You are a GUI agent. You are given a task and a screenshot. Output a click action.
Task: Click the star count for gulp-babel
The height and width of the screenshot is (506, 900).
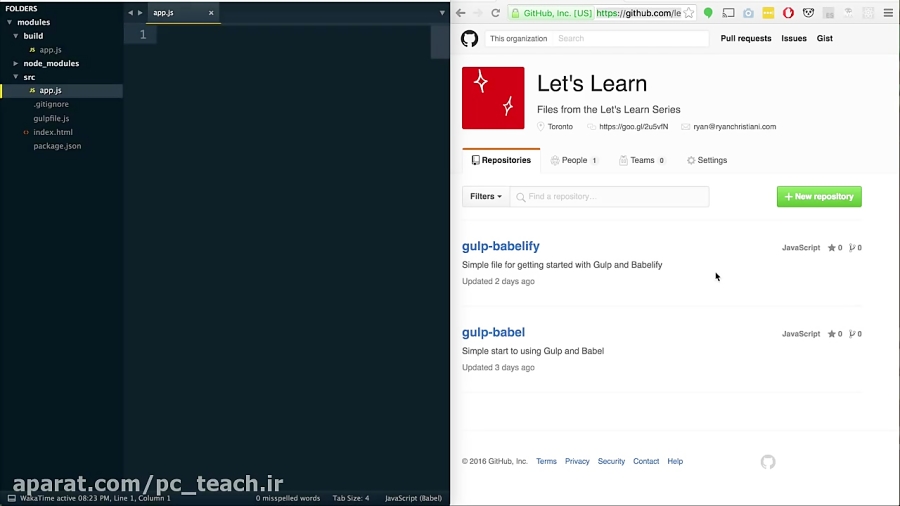point(835,334)
